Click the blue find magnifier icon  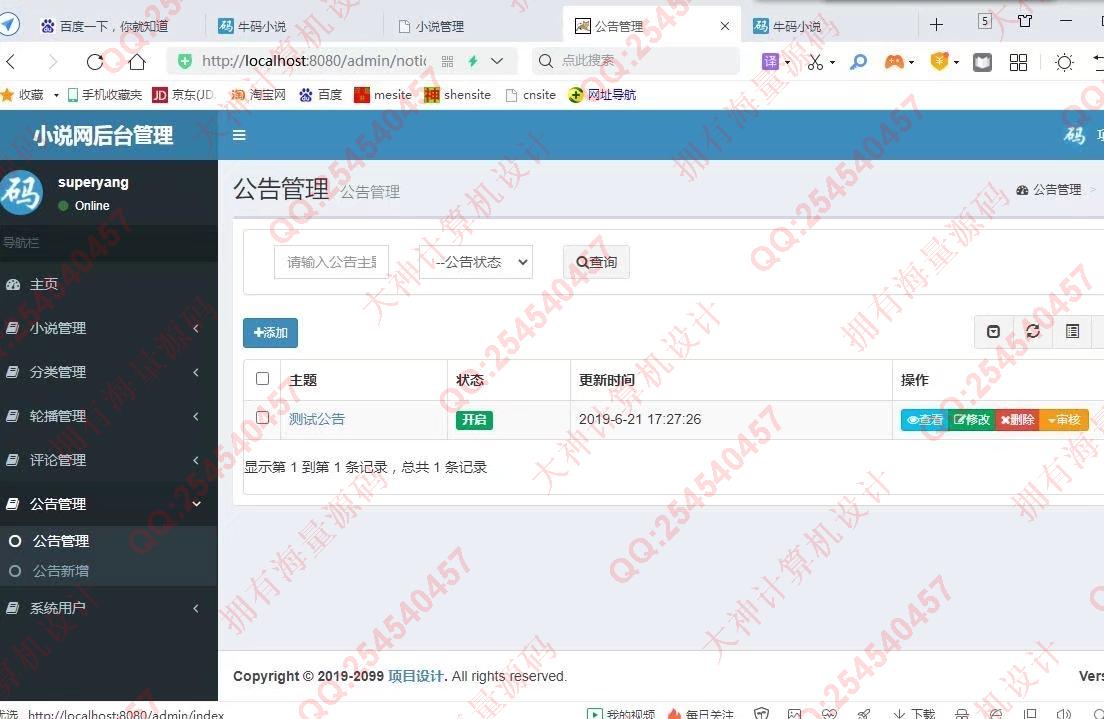858,62
